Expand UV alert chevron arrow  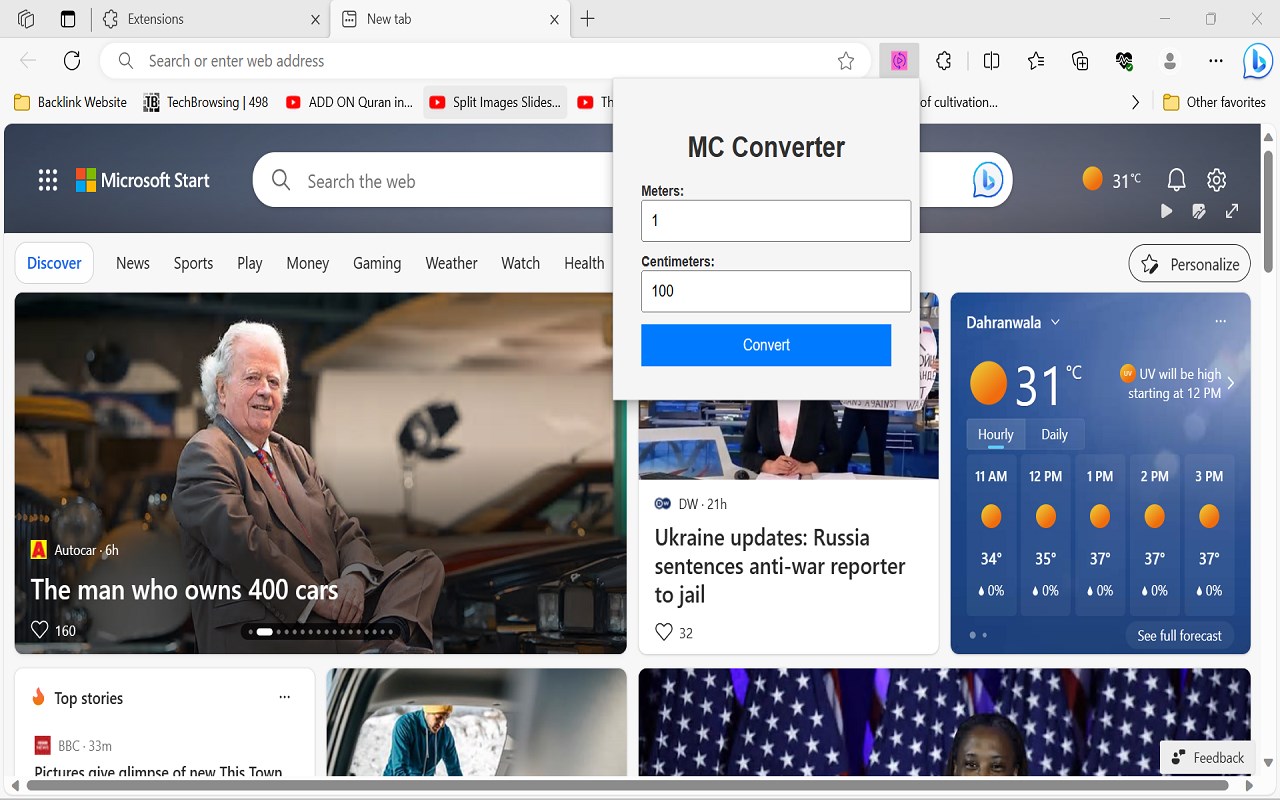pyautogui.click(x=1231, y=383)
